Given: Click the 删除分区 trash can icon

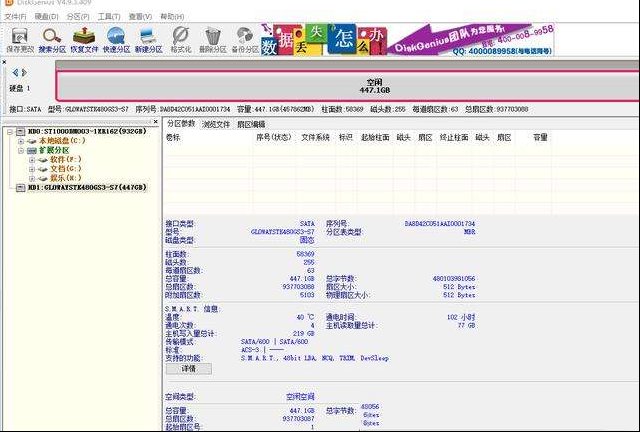Looking at the screenshot, I should tap(212, 36).
